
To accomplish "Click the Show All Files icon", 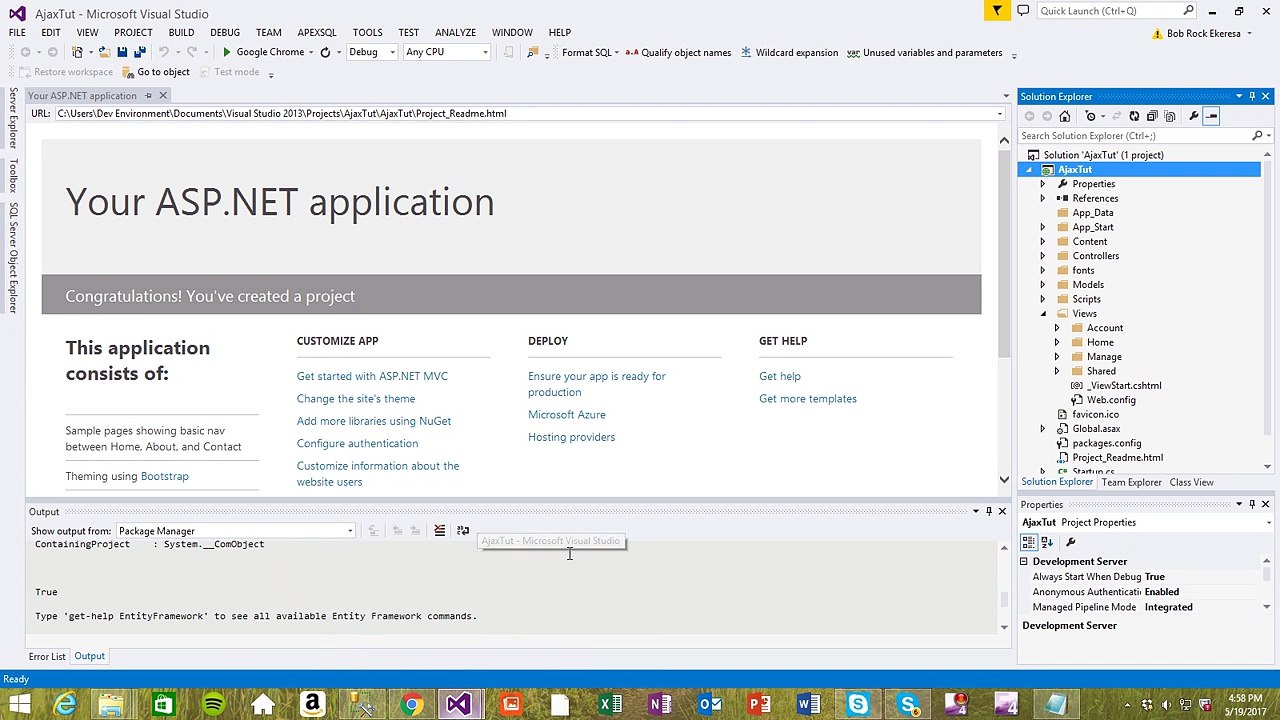I will [x=1170, y=116].
